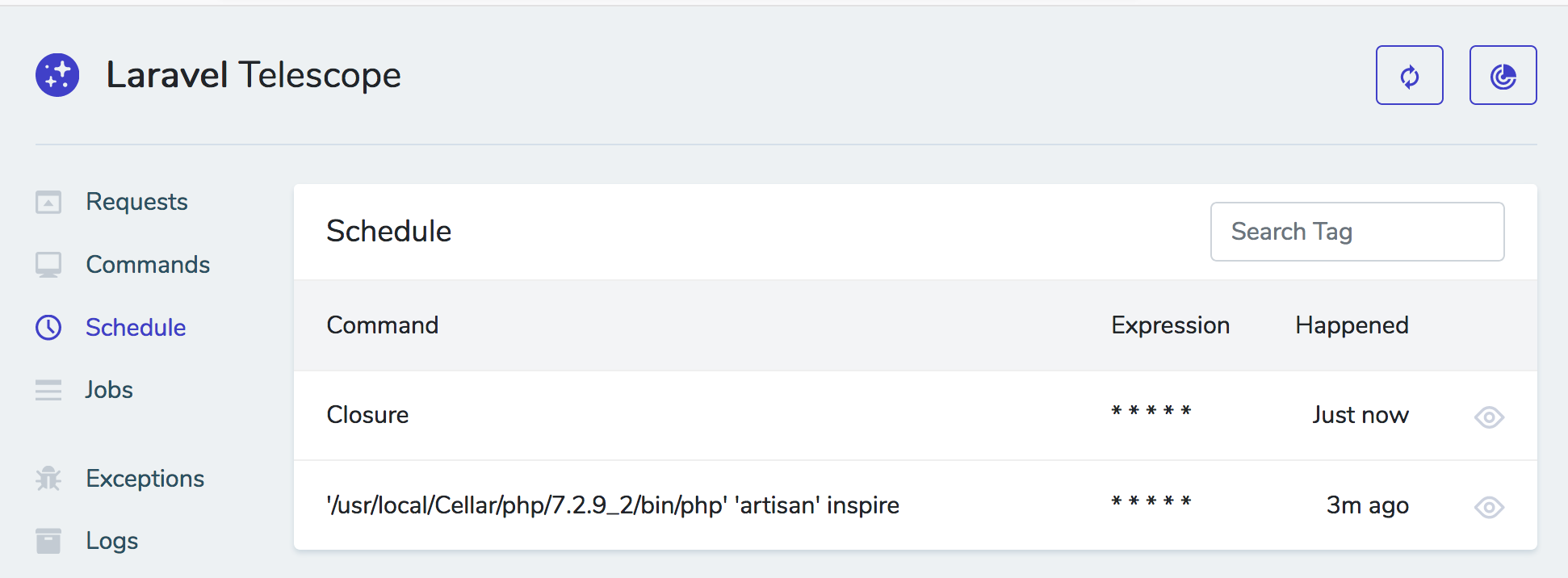Click the Expression column header
This screenshot has height=578, width=1568.
[x=1170, y=325]
